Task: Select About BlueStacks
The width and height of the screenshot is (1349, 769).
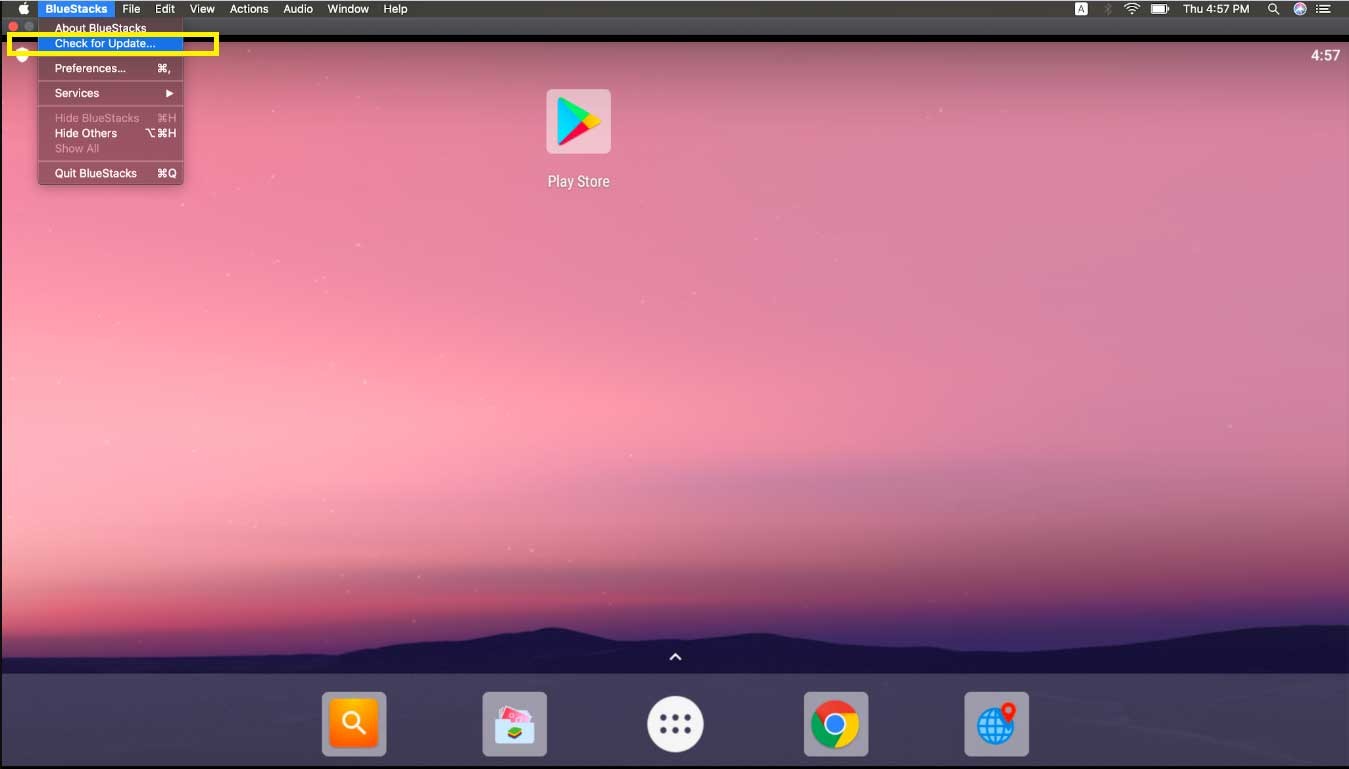Action: [100, 27]
